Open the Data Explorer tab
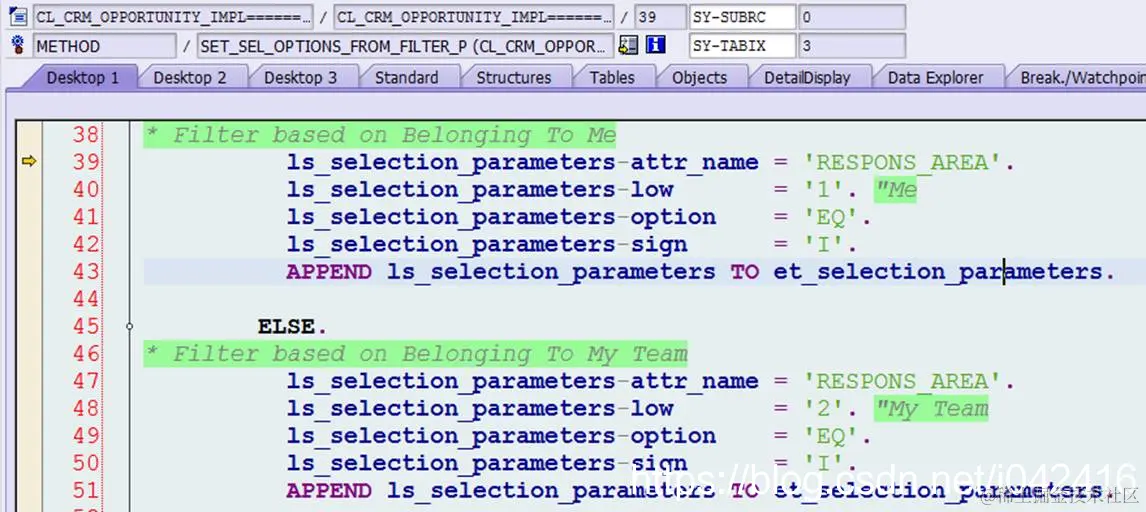Screen dimensions: 1146x512 936,77
